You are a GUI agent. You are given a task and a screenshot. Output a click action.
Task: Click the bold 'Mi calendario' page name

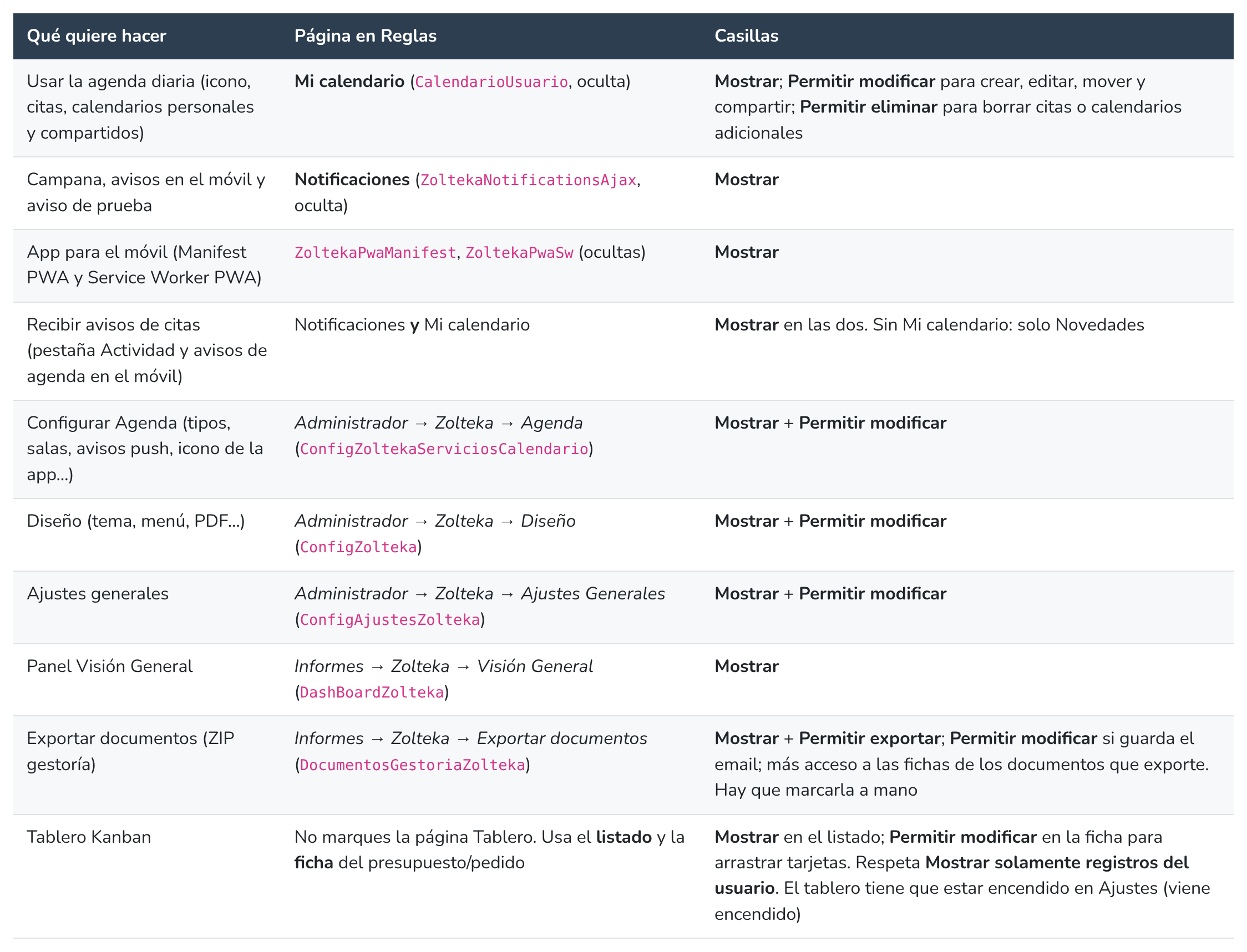(x=349, y=82)
